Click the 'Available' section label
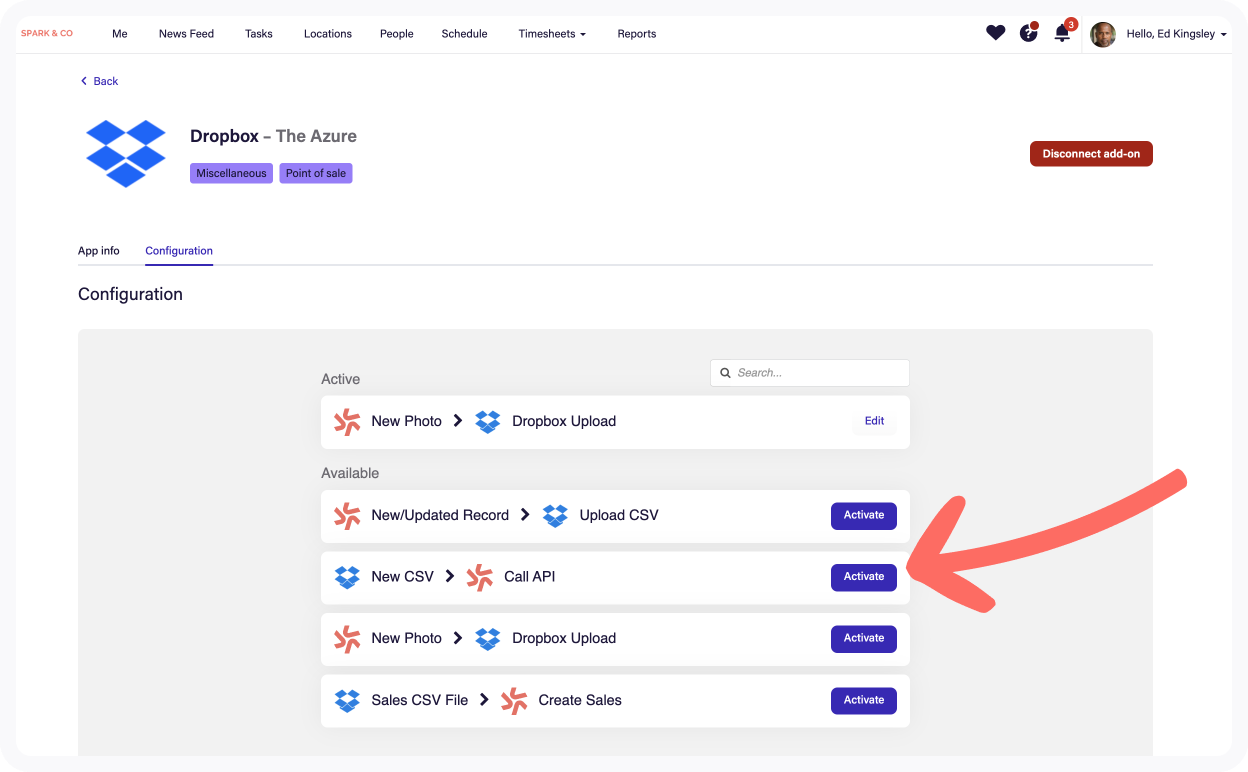The image size is (1248, 772). point(350,473)
